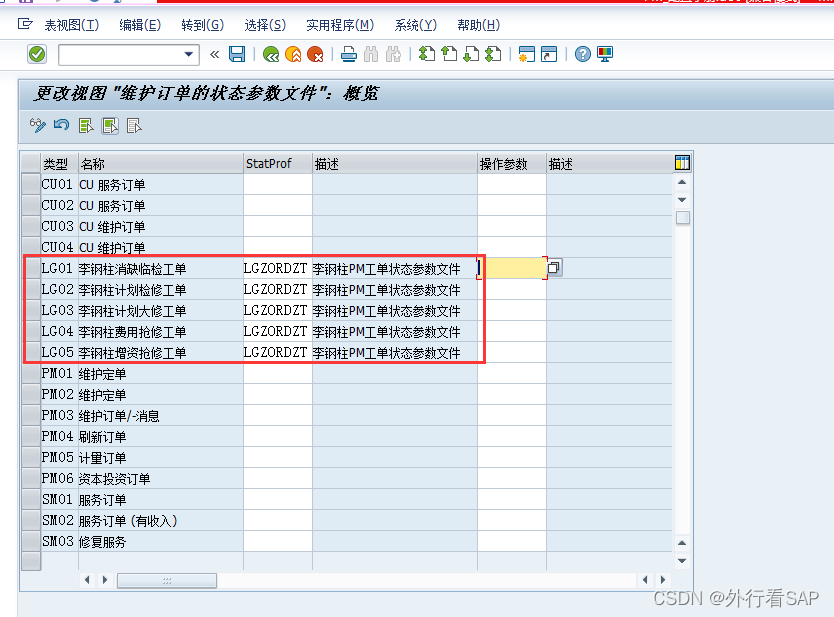Go to previous page icon
The height and width of the screenshot is (617, 834).
click(x=449, y=54)
